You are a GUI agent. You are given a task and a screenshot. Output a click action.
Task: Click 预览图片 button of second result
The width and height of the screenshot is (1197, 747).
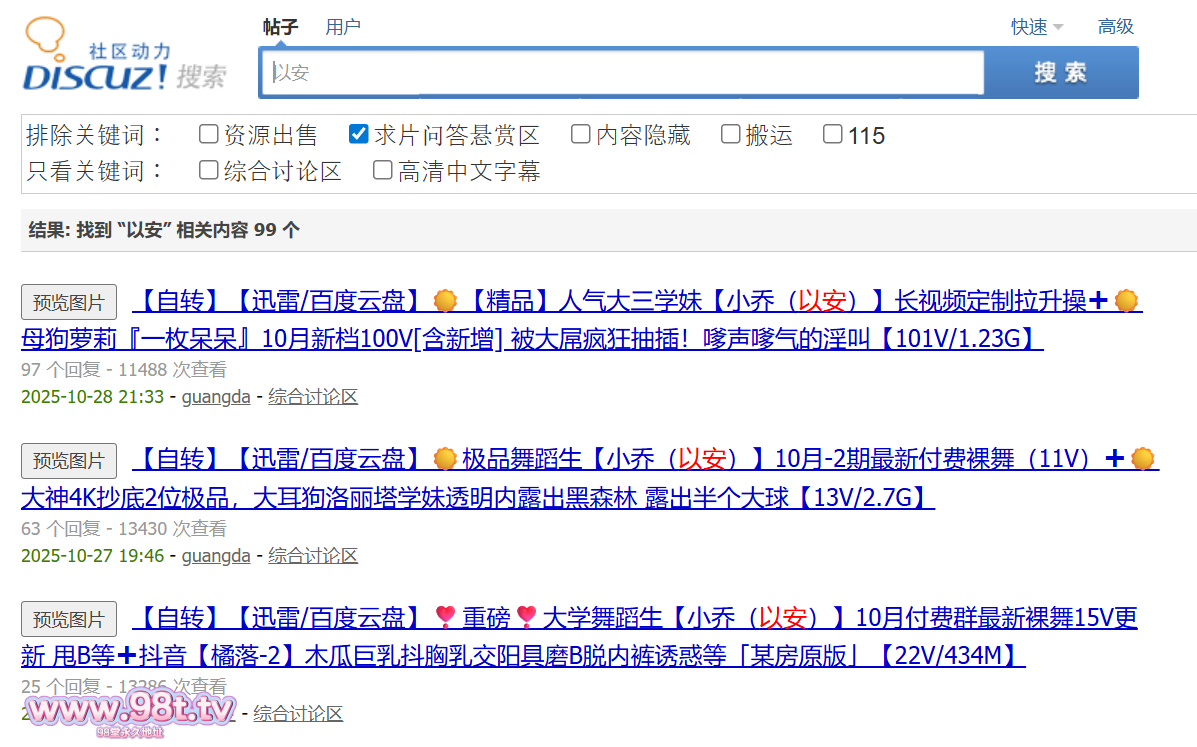69,461
